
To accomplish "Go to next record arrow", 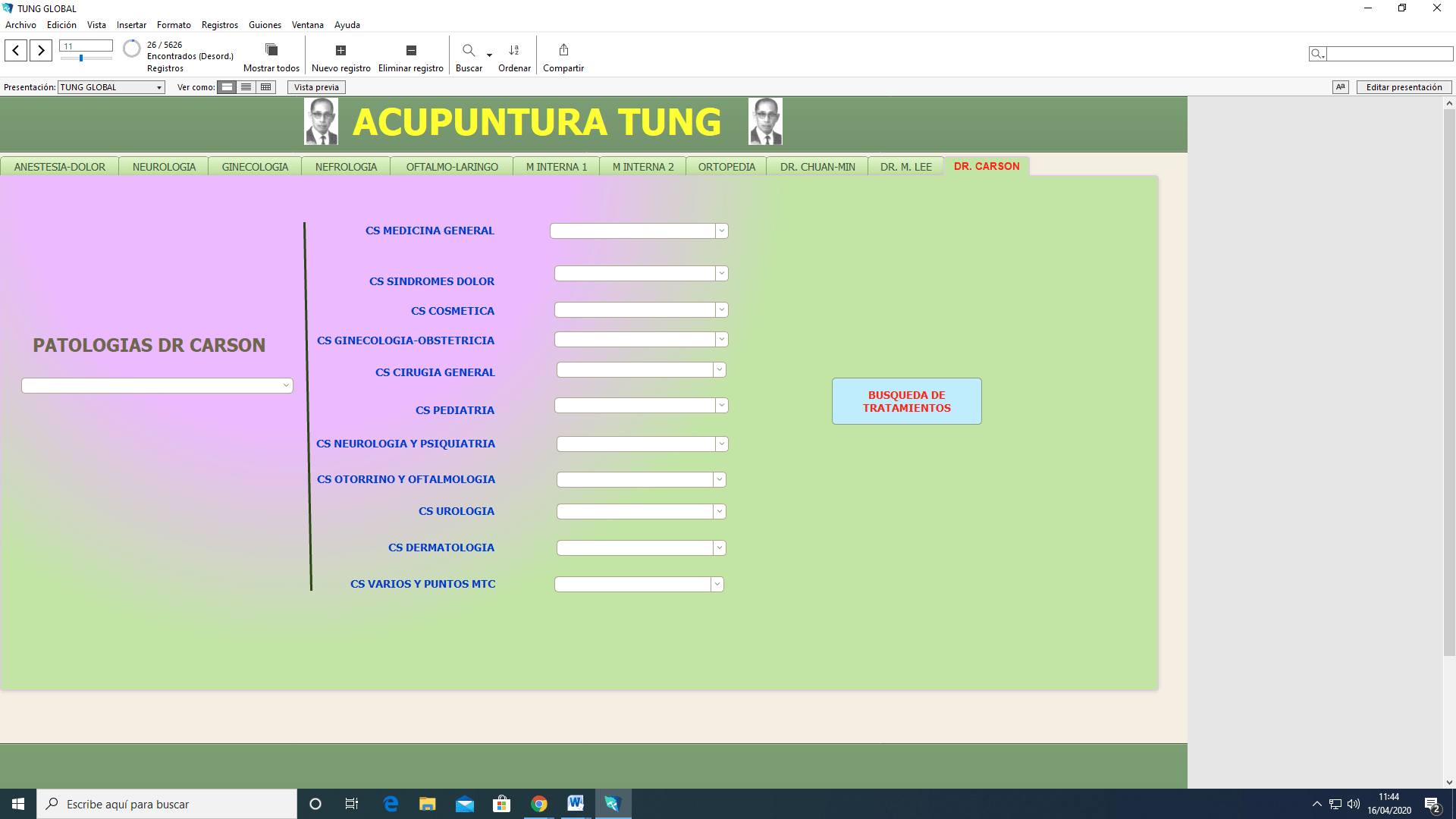I will [41, 51].
